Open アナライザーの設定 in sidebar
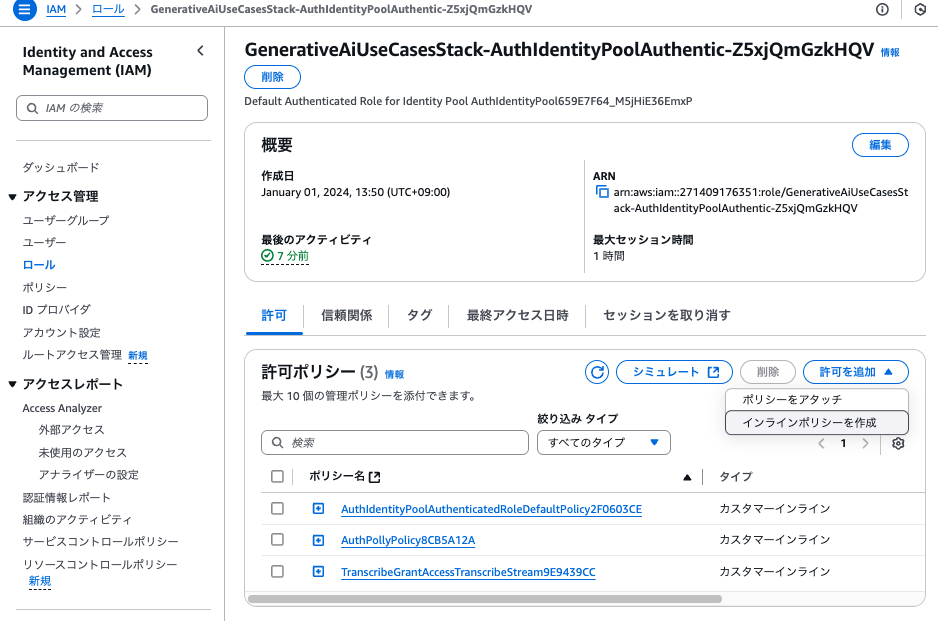Screen dimensions: 938x621 tap(89, 474)
